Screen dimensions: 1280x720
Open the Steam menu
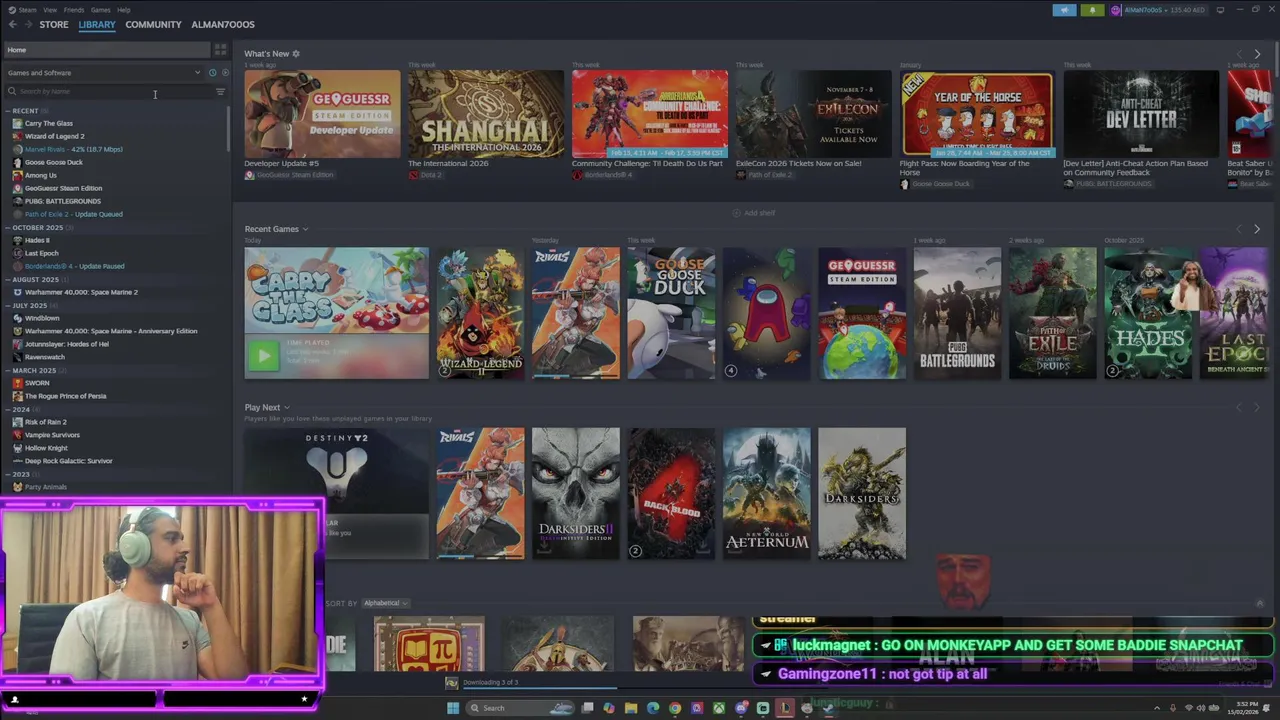point(25,10)
